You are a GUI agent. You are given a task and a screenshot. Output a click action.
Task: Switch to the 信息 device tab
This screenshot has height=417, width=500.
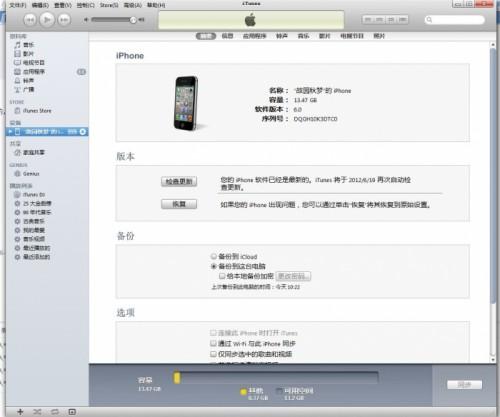227,36
